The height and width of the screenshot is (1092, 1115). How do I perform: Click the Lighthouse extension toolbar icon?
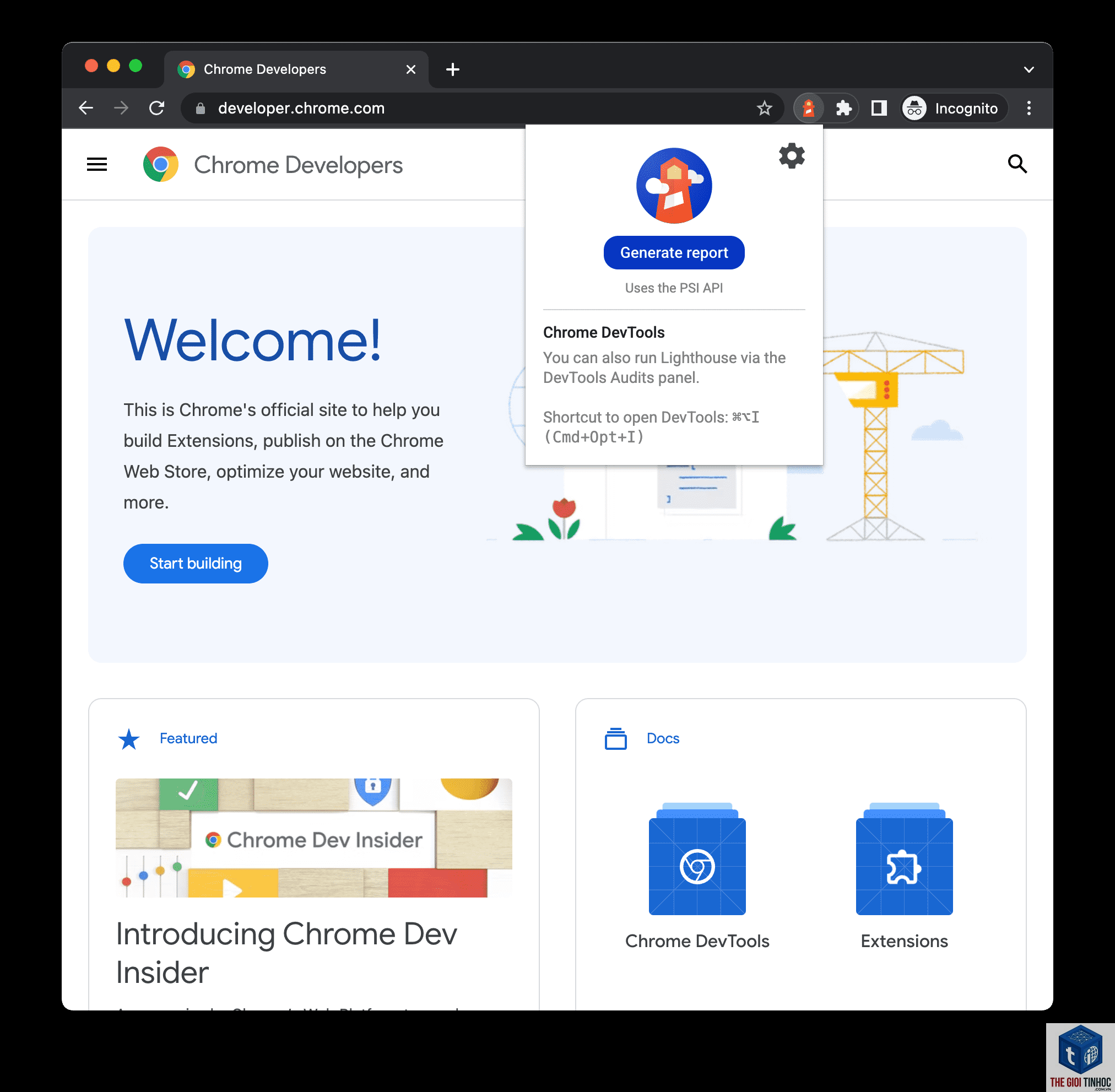click(x=809, y=108)
